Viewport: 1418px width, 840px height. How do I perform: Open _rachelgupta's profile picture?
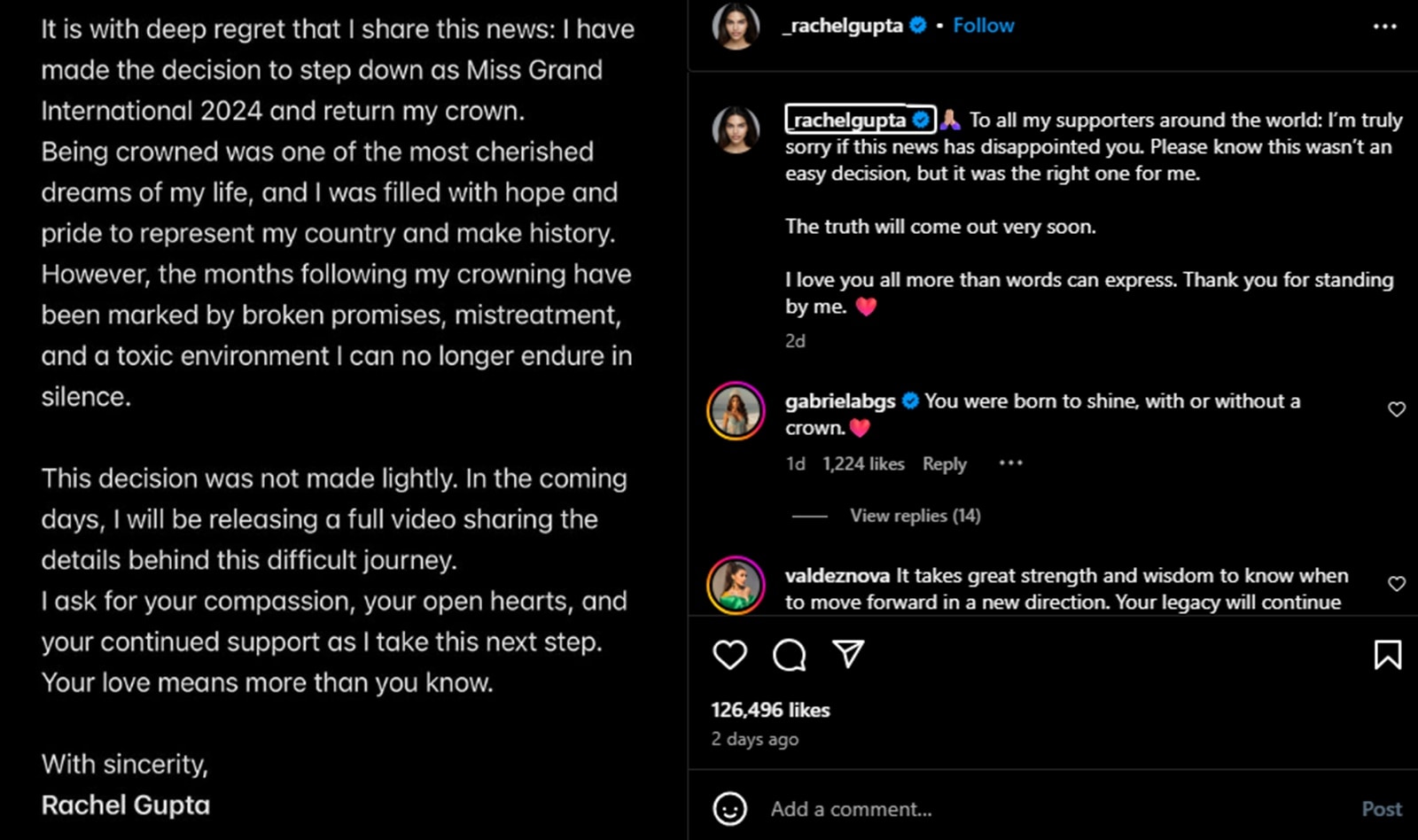pos(736,25)
